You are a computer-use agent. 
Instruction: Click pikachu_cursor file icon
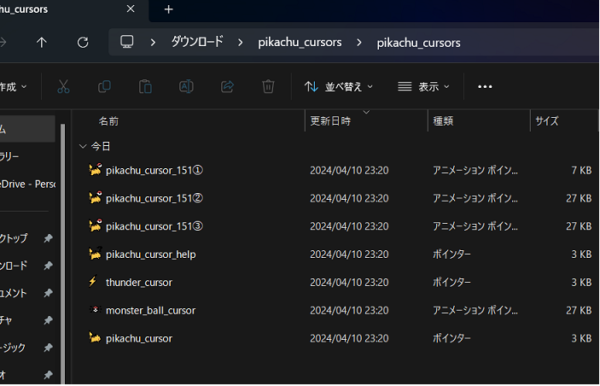(x=95, y=338)
